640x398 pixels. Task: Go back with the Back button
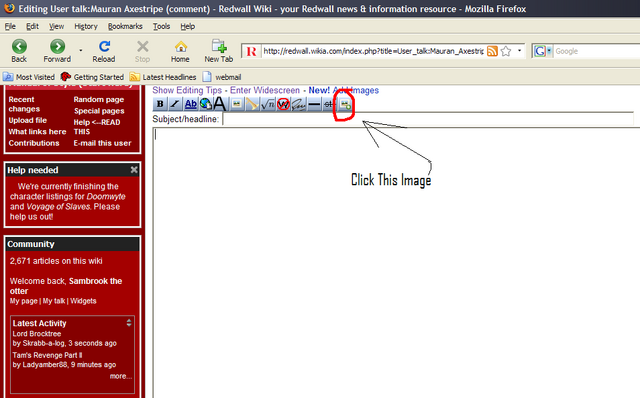click(19, 51)
